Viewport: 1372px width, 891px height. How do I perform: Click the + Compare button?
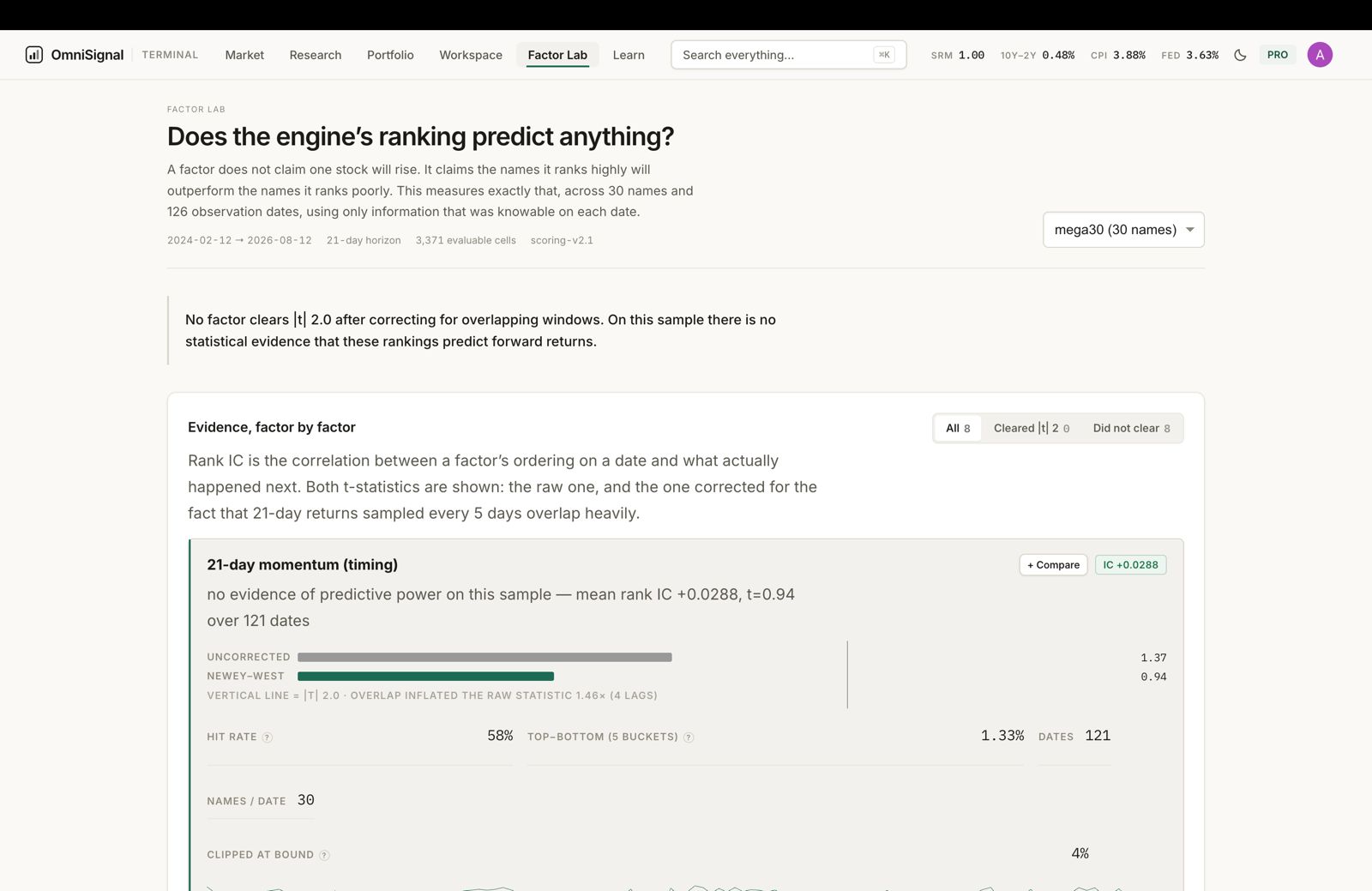click(1054, 565)
